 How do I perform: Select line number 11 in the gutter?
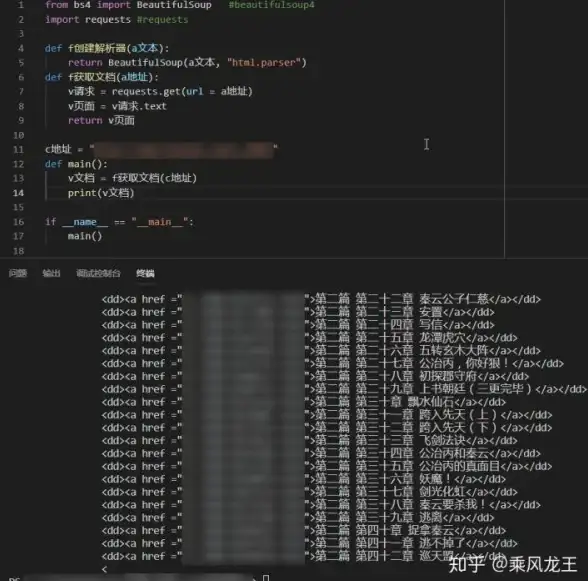tap(18, 149)
